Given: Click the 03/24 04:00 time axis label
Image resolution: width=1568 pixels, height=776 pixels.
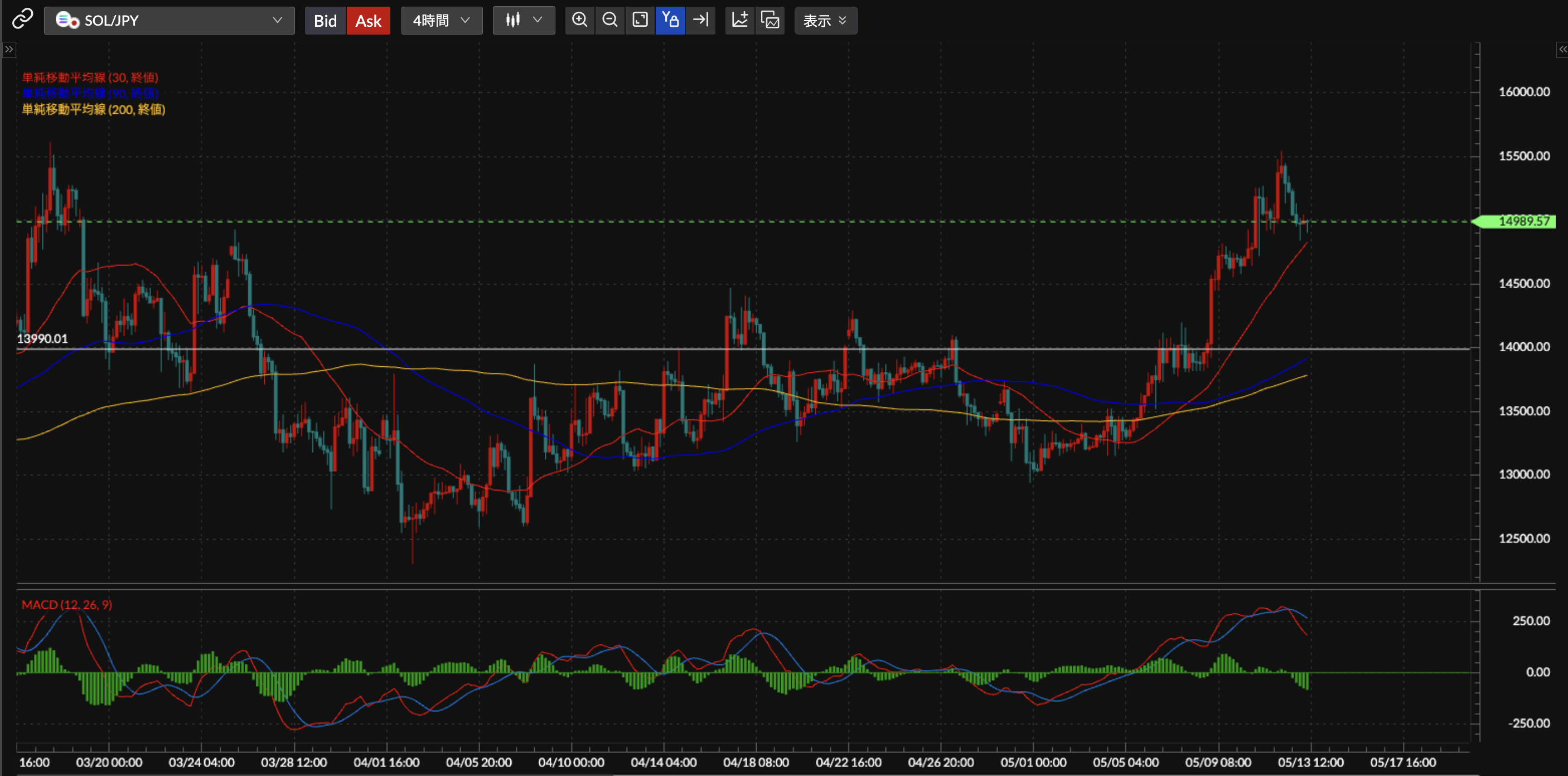Looking at the screenshot, I should [x=201, y=762].
